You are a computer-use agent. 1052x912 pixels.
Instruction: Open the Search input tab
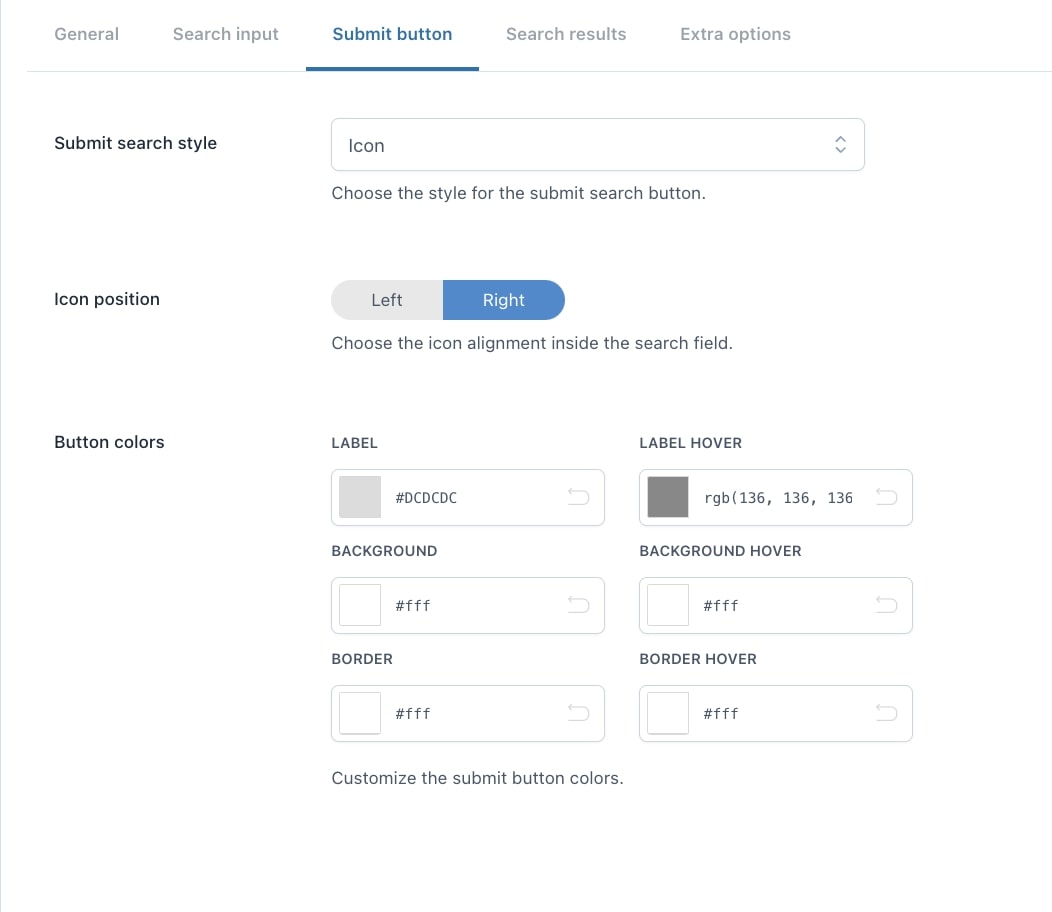coord(225,34)
